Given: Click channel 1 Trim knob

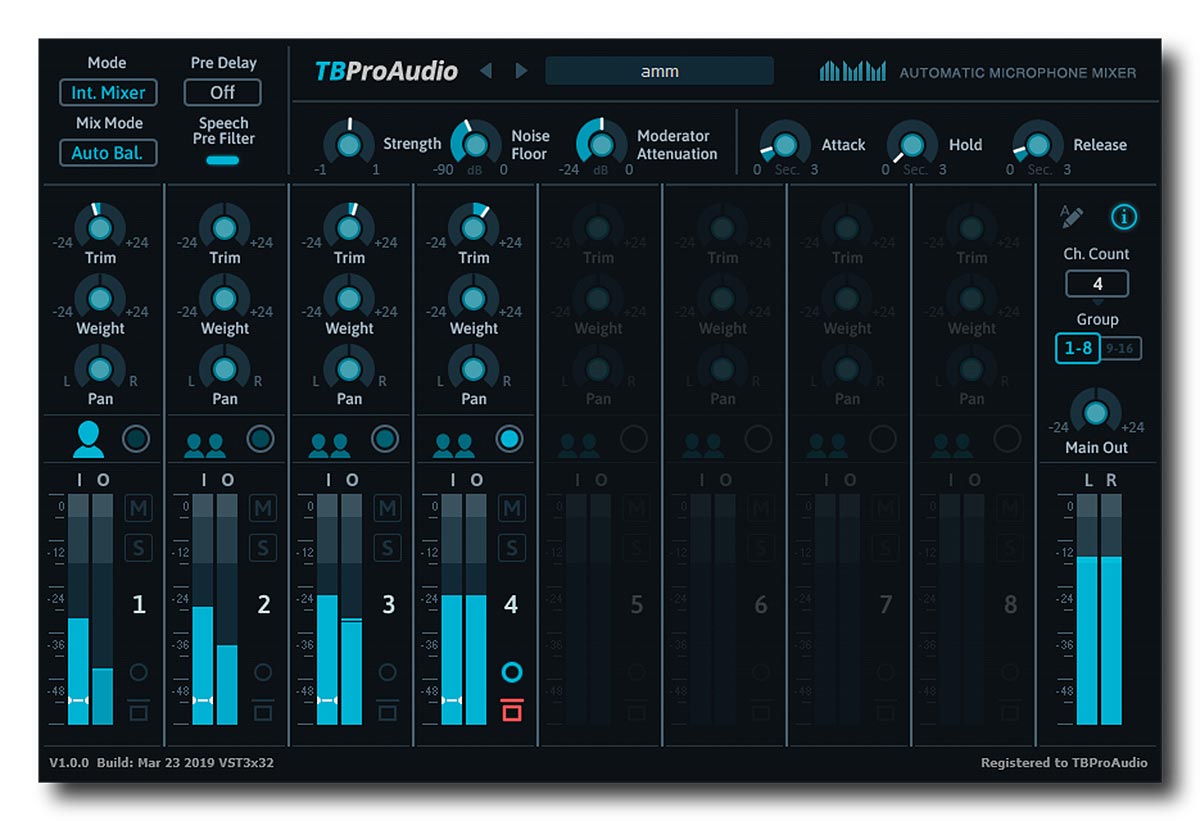Looking at the screenshot, I should coord(99,228).
